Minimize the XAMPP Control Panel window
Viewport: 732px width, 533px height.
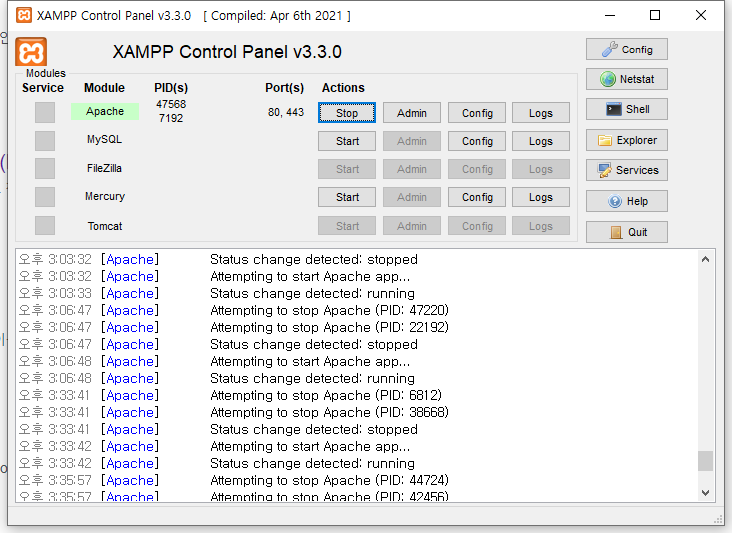[610, 15]
